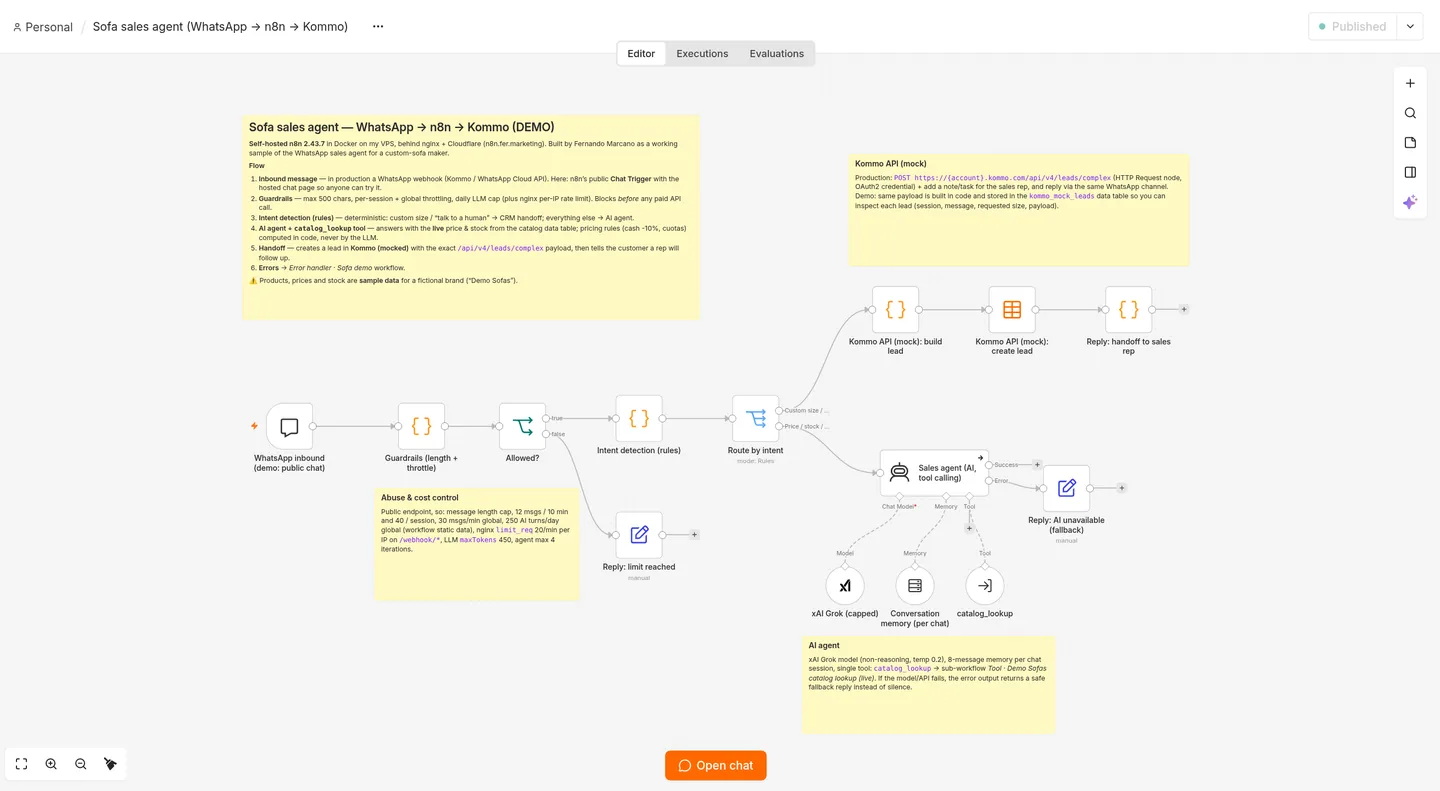Add a node with the plus icon
Viewport: 1440px width, 791px height.
pyautogui.click(x=1410, y=84)
